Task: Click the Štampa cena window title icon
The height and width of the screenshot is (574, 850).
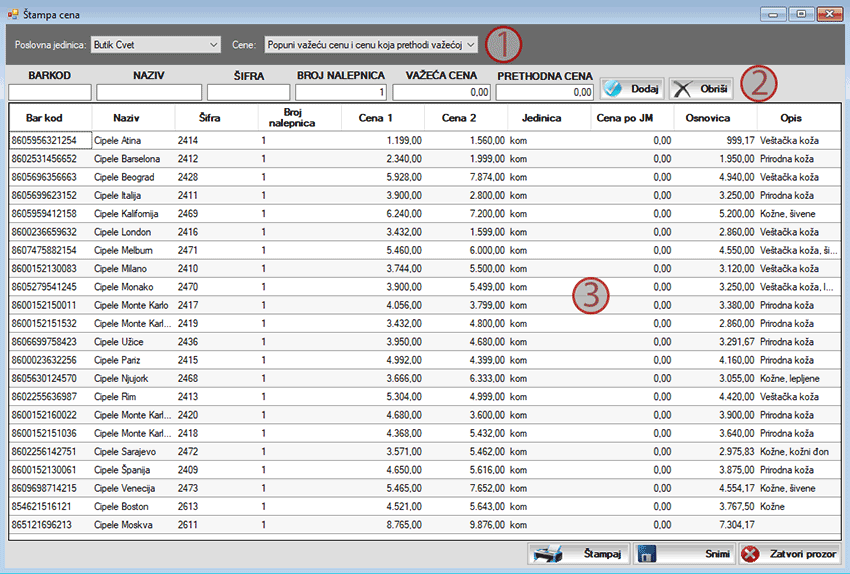Action: (12, 14)
